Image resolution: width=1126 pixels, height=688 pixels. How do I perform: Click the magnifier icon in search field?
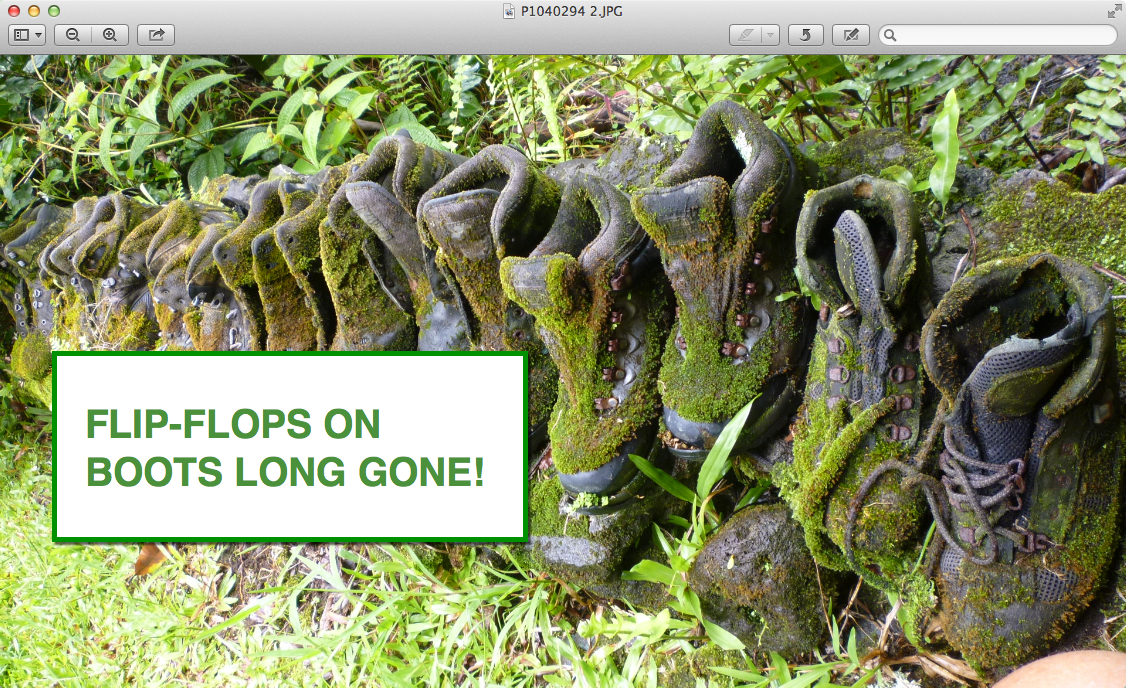[890, 34]
